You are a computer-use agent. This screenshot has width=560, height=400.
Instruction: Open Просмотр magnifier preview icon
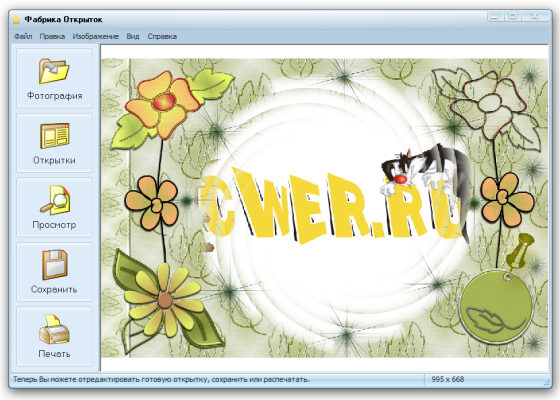tap(55, 200)
